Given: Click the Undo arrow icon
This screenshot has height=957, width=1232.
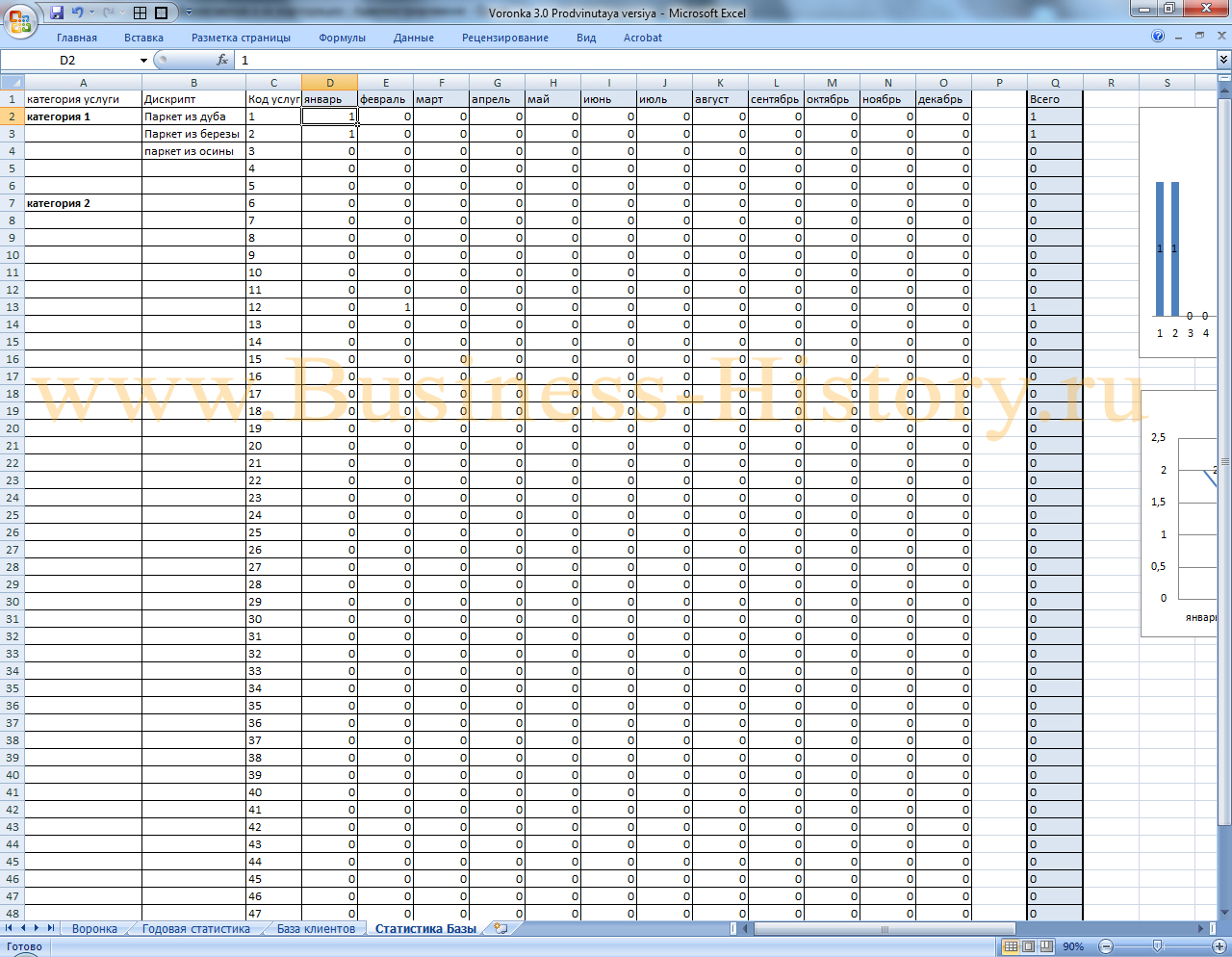Looking at the screenshot, I should [x=77, y=13].
